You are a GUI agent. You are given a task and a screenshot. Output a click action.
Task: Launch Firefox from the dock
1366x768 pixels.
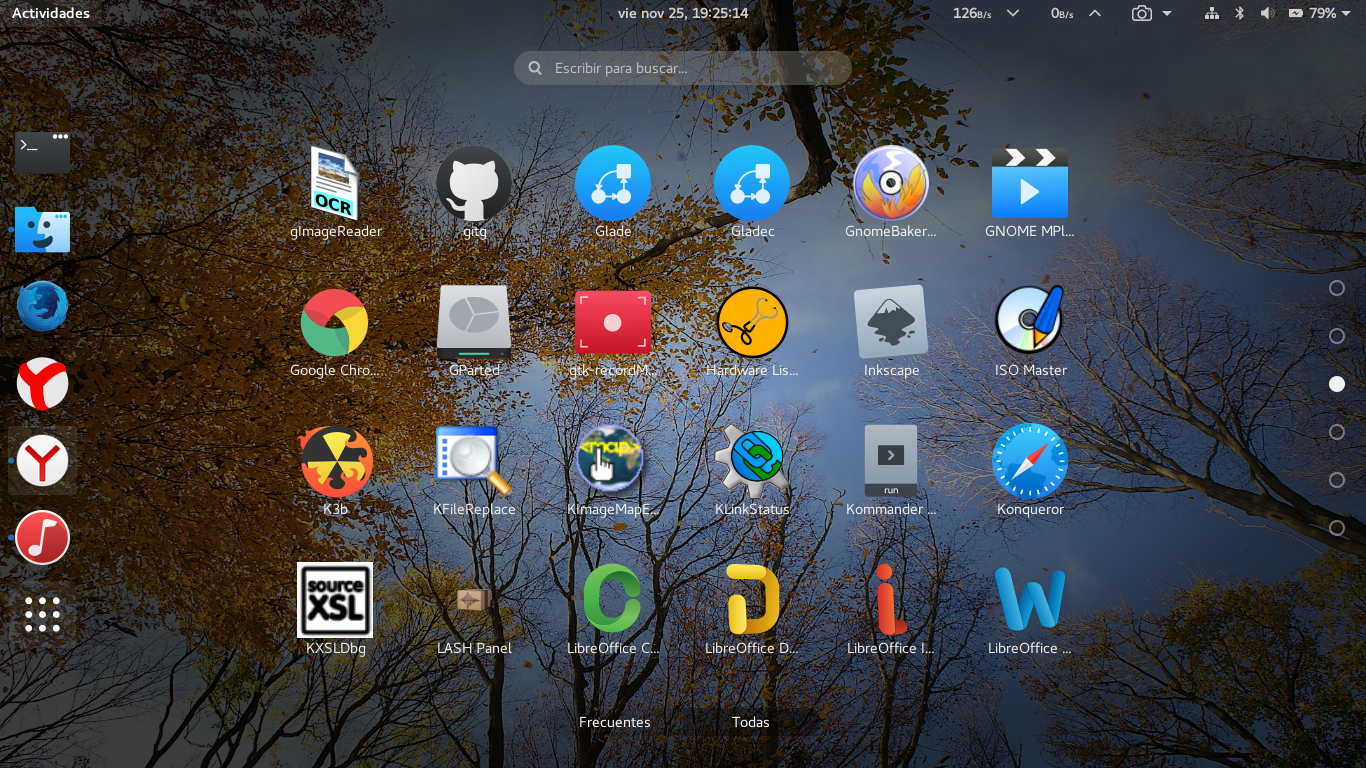point(42,307)
